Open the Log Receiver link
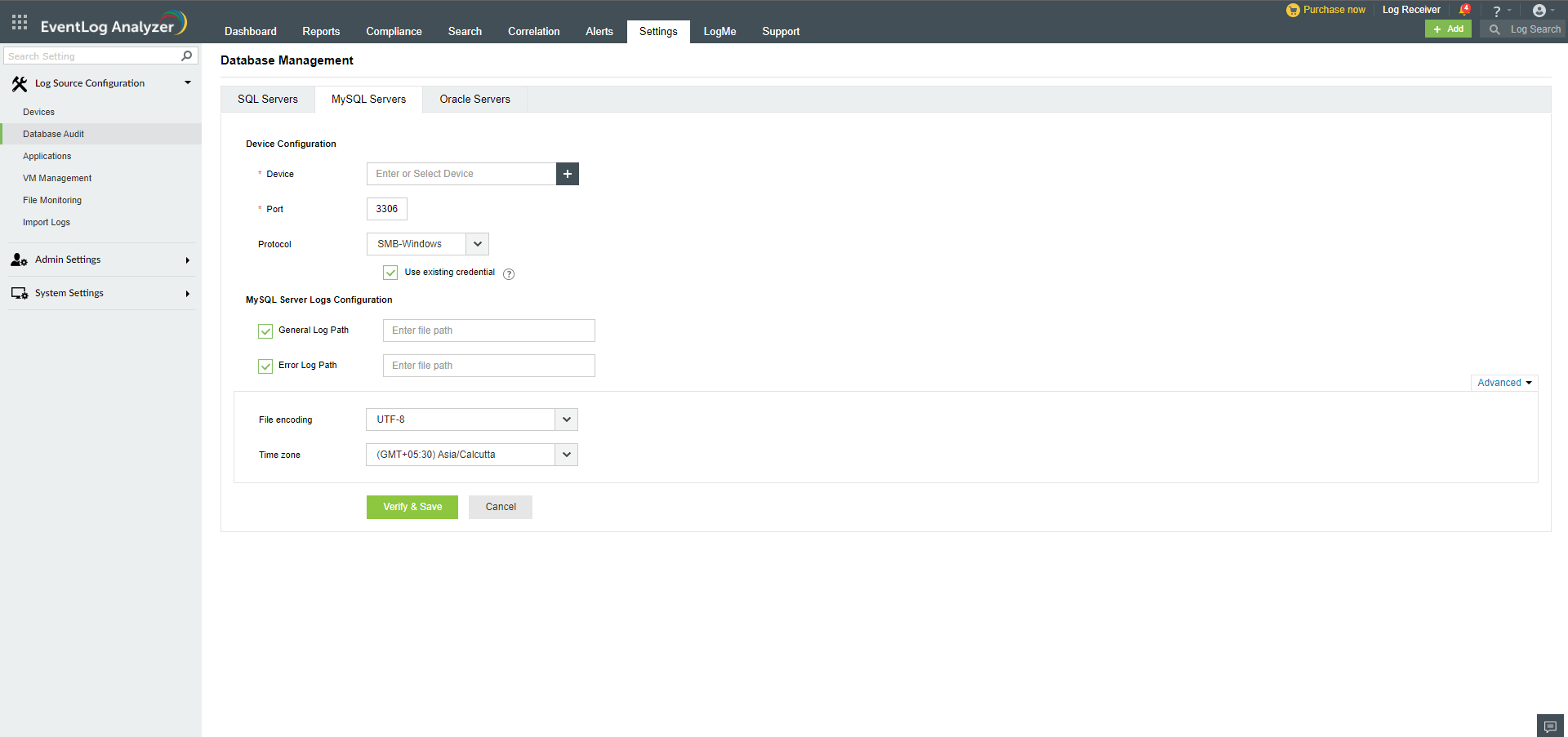 (1411, 10)
